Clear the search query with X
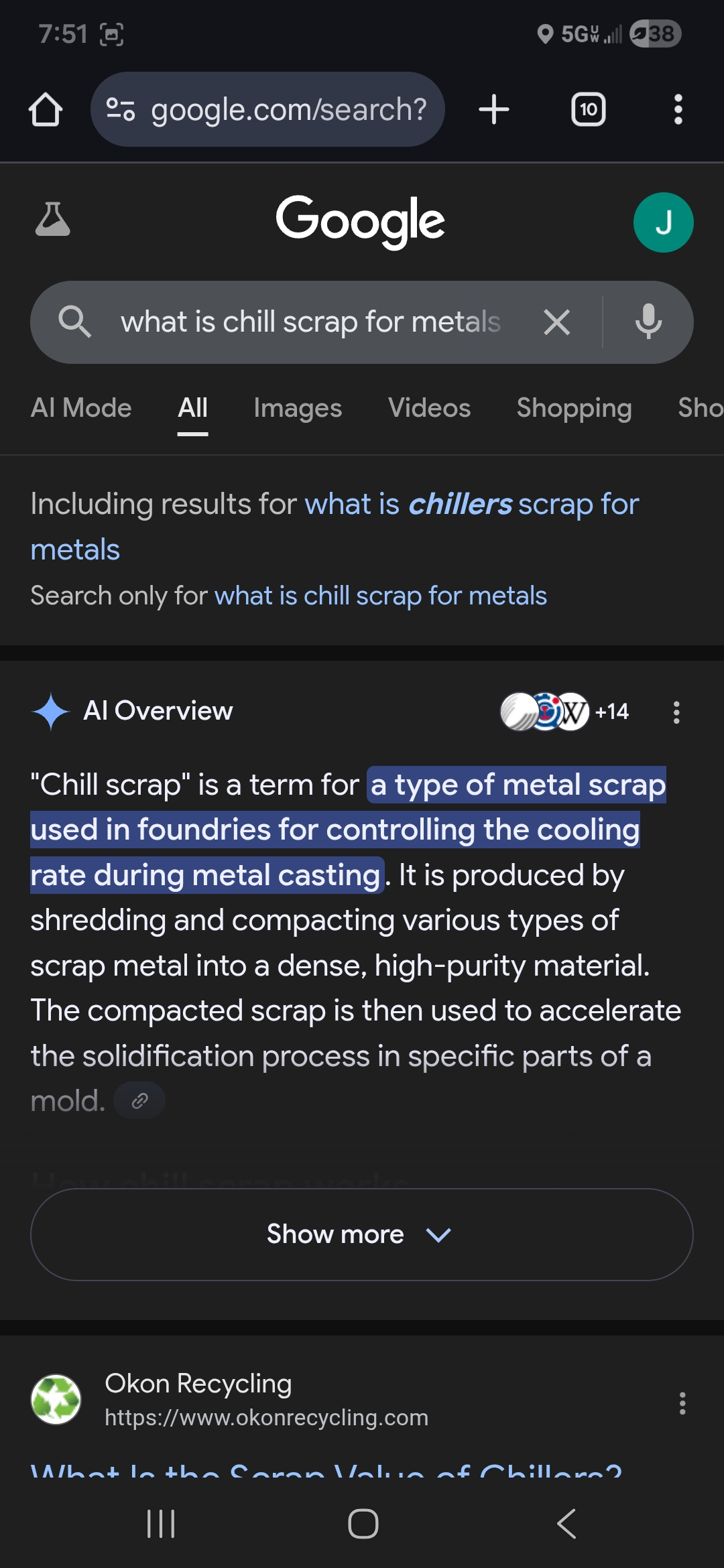This screenshot has width=724, height=1568. click(x=556, y=322)
